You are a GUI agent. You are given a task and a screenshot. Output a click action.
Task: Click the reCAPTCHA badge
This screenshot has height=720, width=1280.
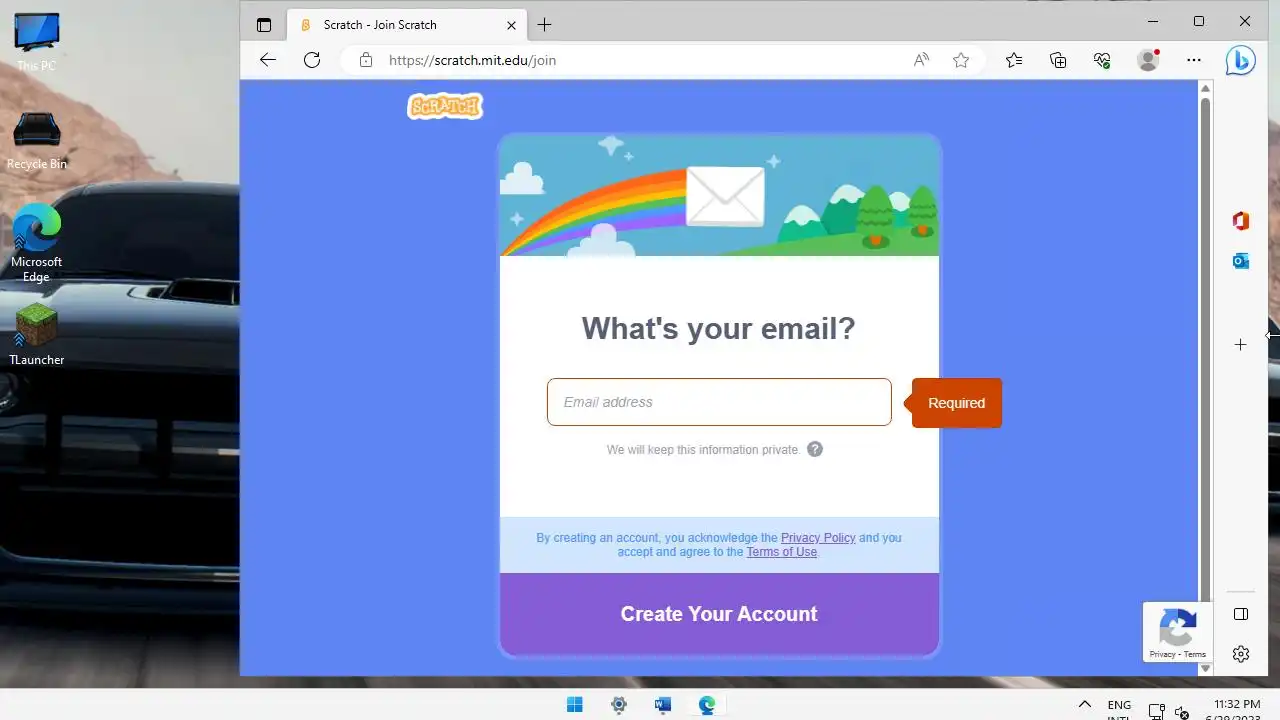pyautogui.click(x=1178, y=632)
